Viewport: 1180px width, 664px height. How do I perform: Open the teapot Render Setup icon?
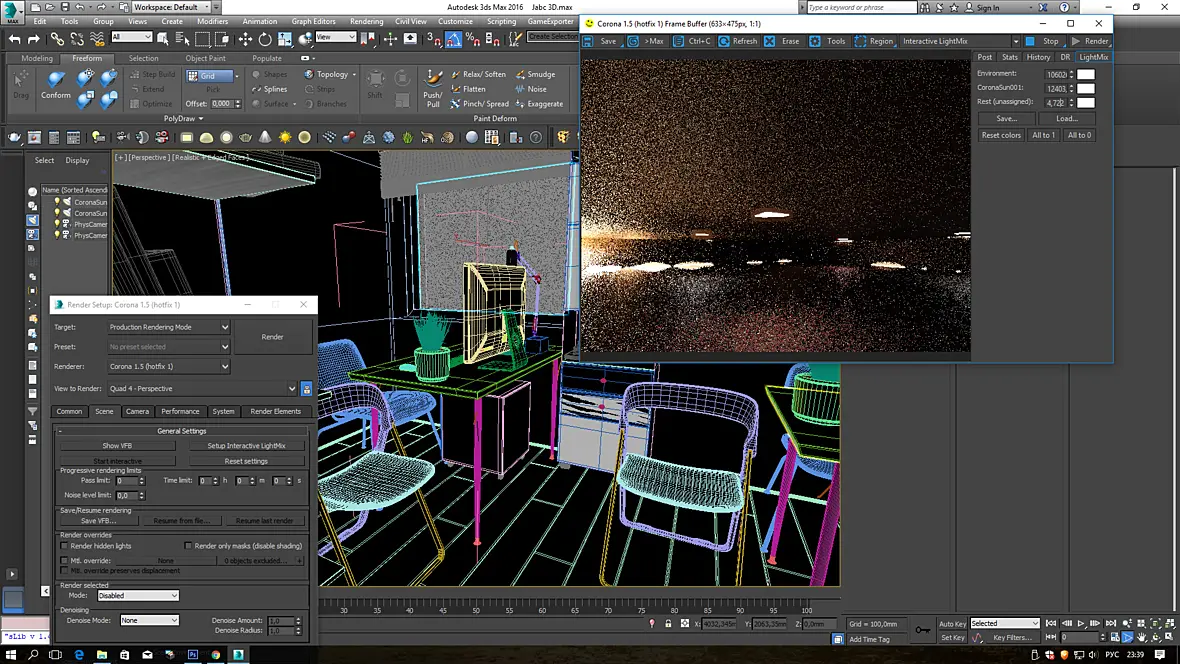pyautogui.click(x=14, y=138)
